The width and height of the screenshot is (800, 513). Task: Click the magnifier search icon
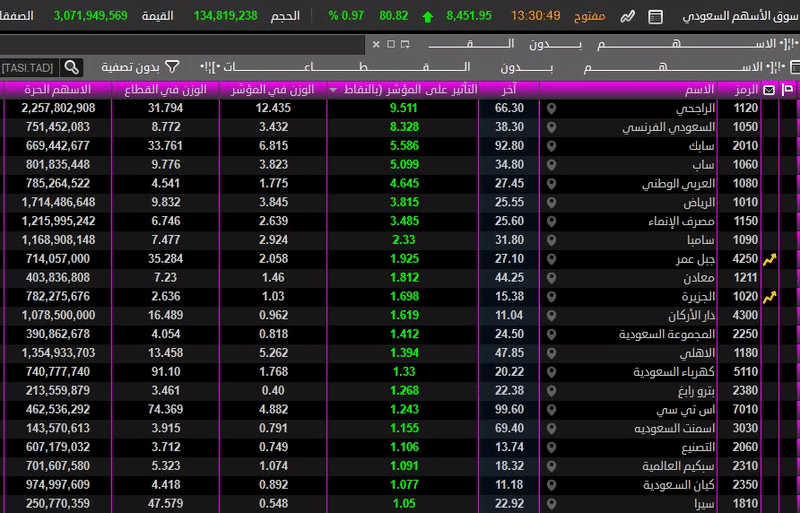71,67
